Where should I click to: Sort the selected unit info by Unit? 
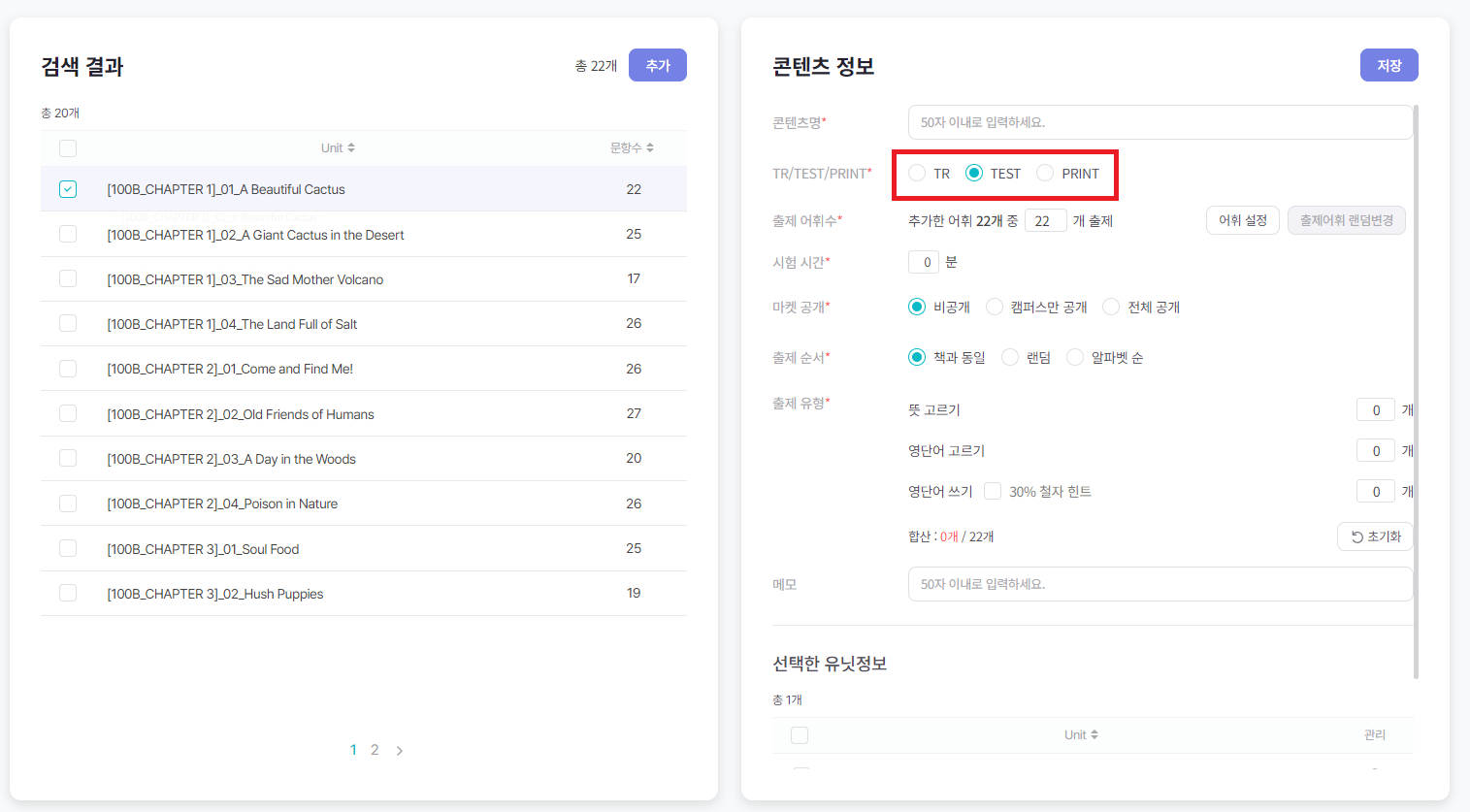(1094, 735)
